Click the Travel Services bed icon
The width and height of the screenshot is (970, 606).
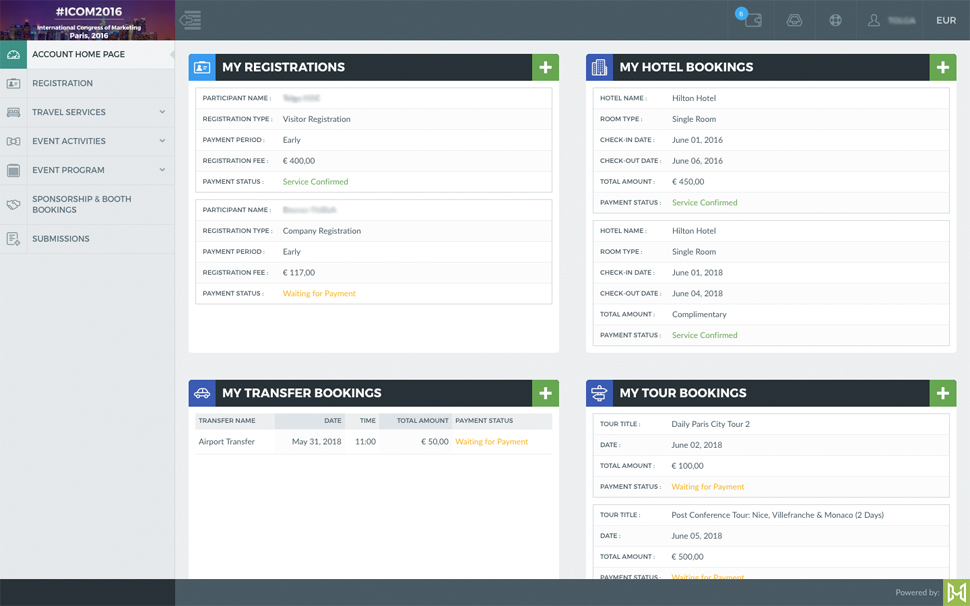point(13,113)
